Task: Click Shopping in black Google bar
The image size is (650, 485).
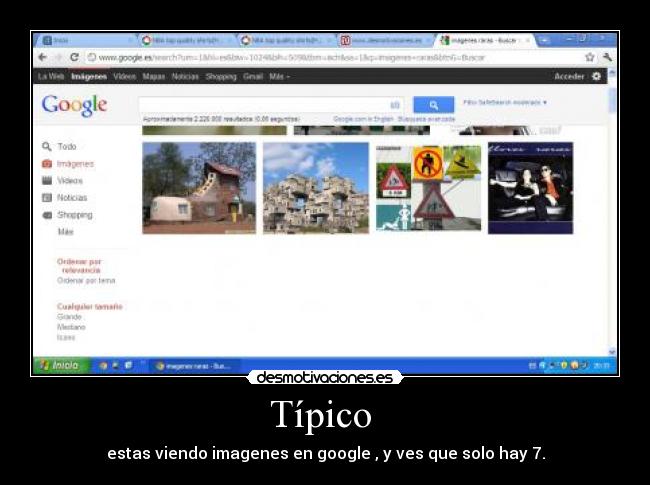Action: click(221, 76)
